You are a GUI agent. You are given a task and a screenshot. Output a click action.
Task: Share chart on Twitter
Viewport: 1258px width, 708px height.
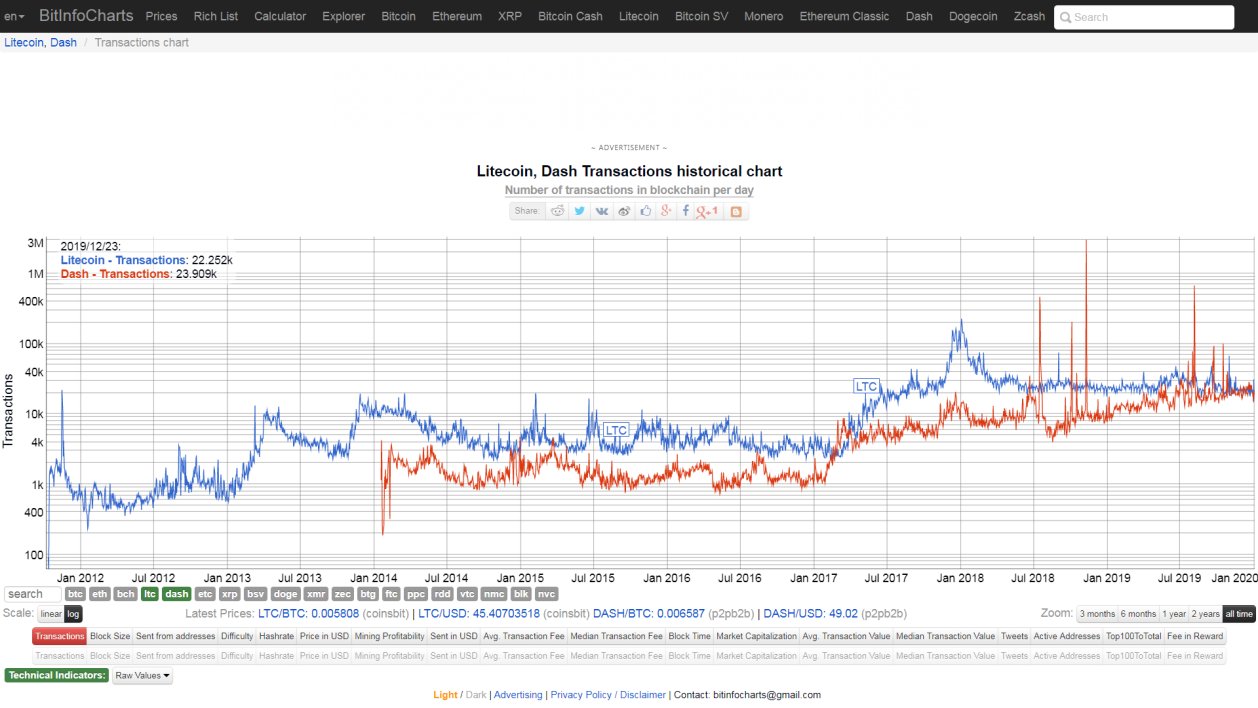point(579,211)
